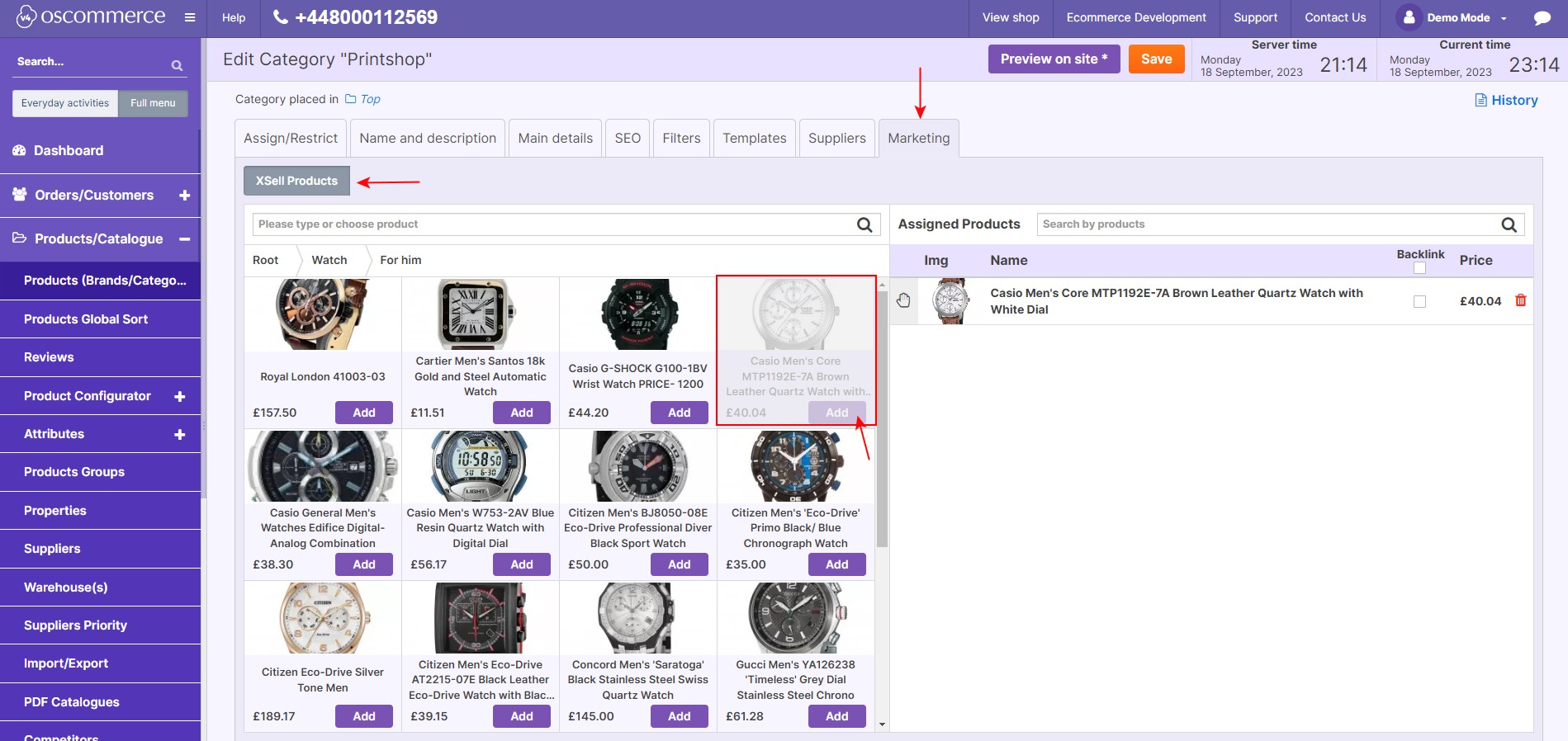This screenshot has width=1568, height=741.
Task: Open the Demo Mode dropdown arrow
Action: pyautogui.click(x=1504, y=18)
